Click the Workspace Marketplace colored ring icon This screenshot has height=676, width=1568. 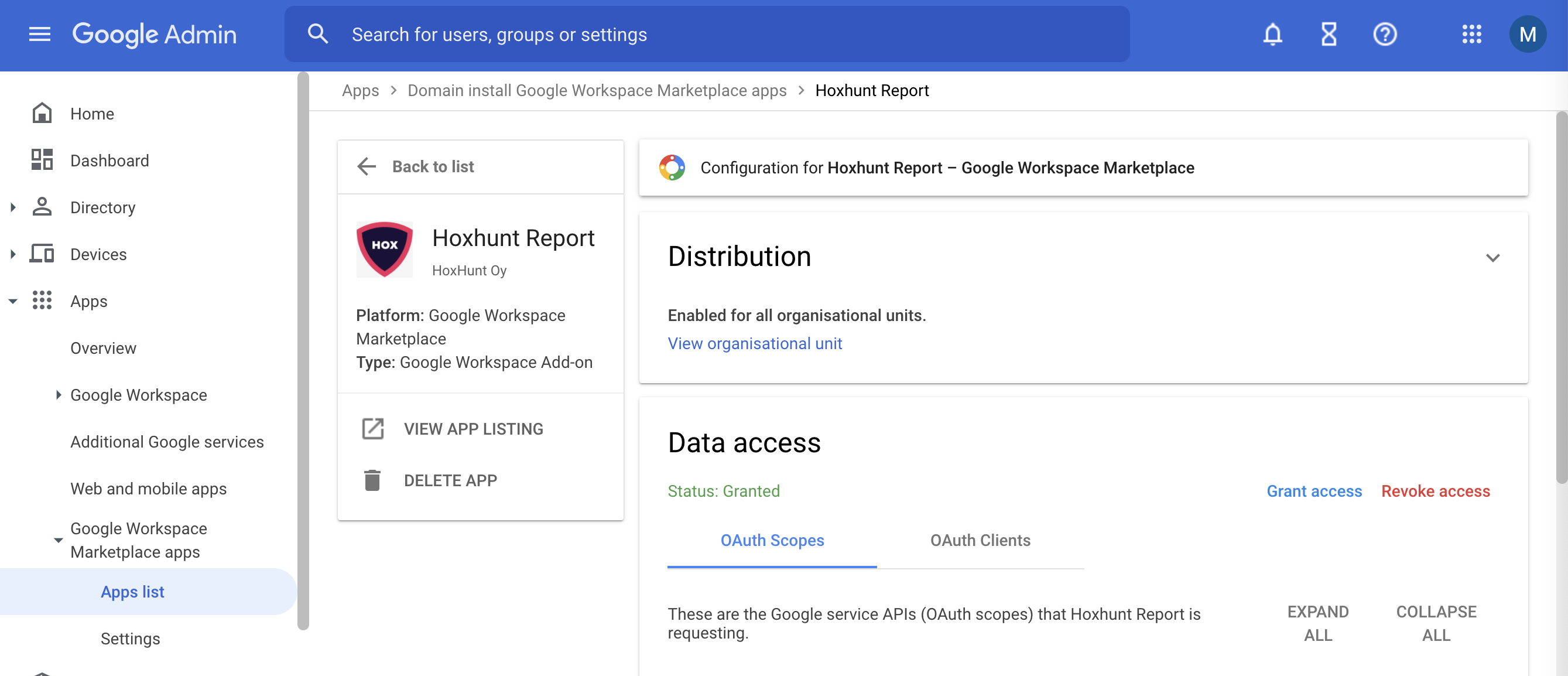pyautogui.click(x=672, y=168)
